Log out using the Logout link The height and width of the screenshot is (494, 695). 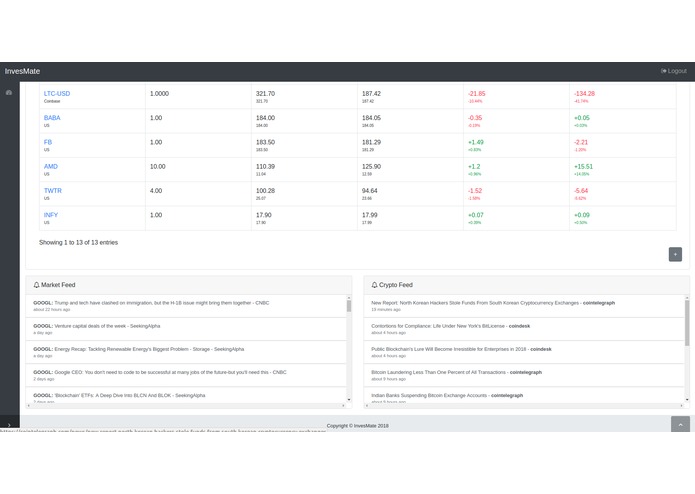[674, 71]
